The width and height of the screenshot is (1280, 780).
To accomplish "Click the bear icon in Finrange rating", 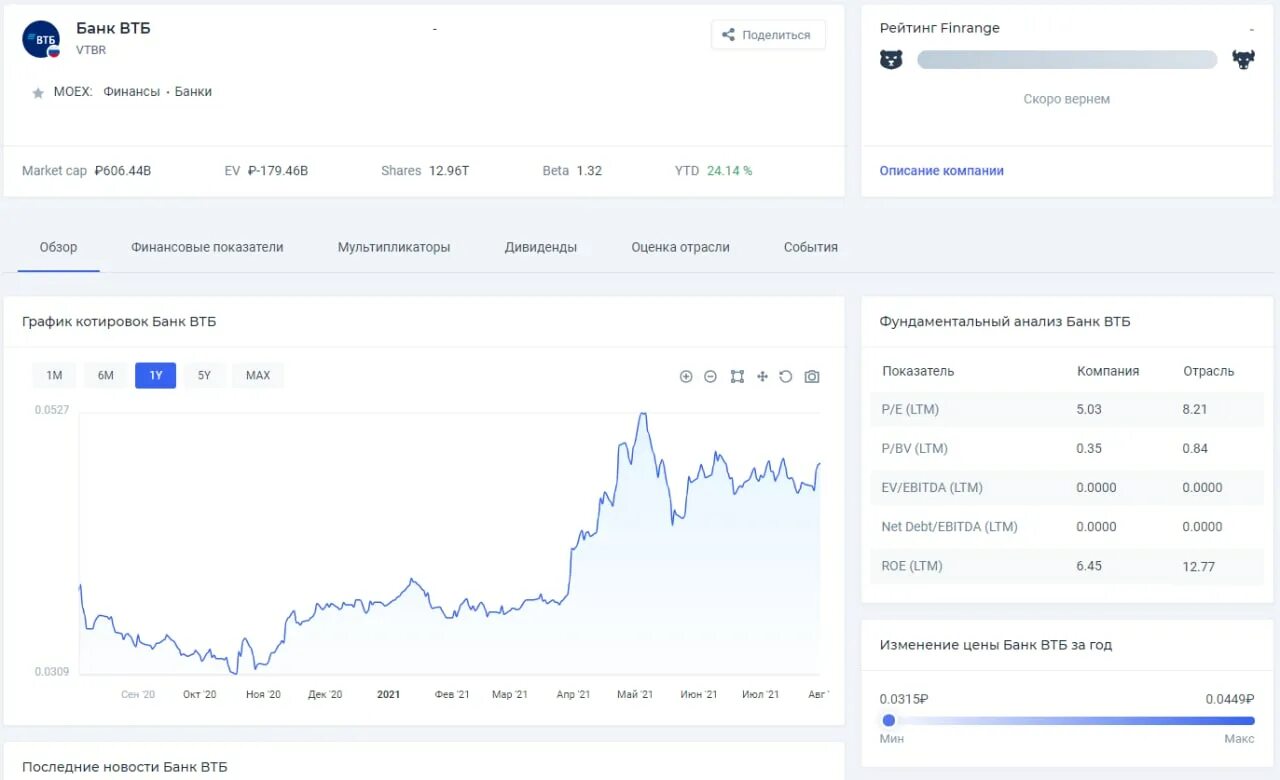I will point(891,60).
